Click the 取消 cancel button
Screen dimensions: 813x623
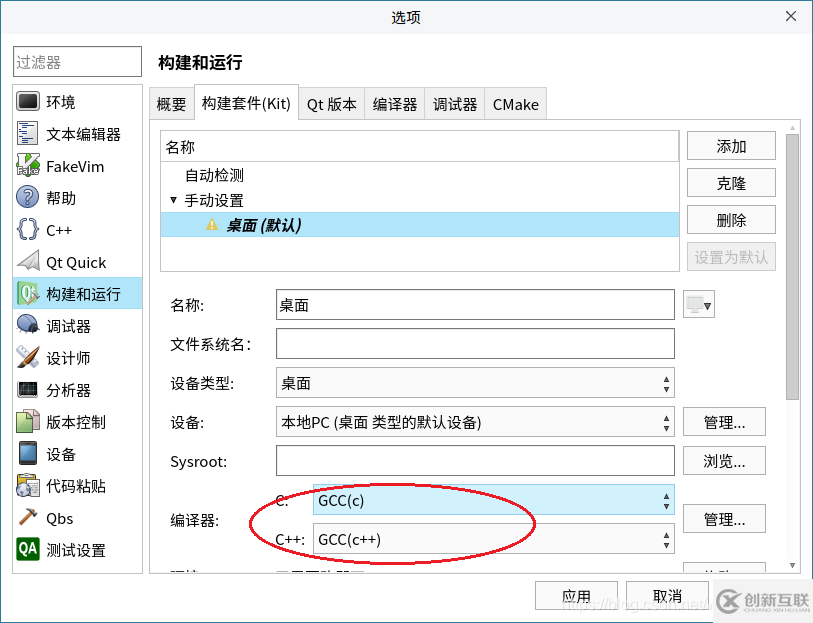coord(667,596)
